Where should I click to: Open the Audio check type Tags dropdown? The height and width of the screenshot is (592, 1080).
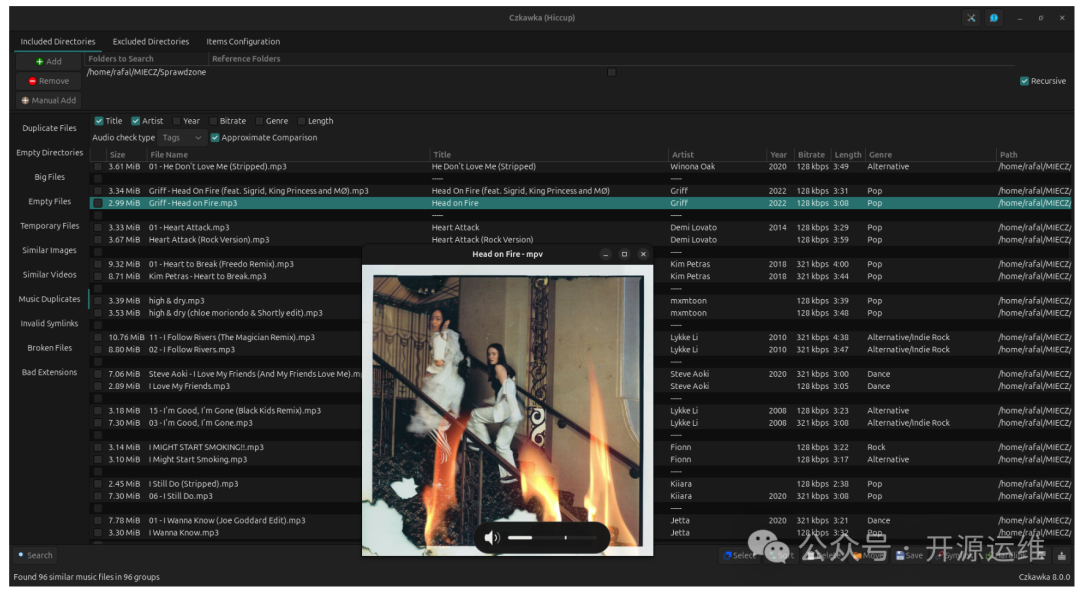tap(182, 137)
